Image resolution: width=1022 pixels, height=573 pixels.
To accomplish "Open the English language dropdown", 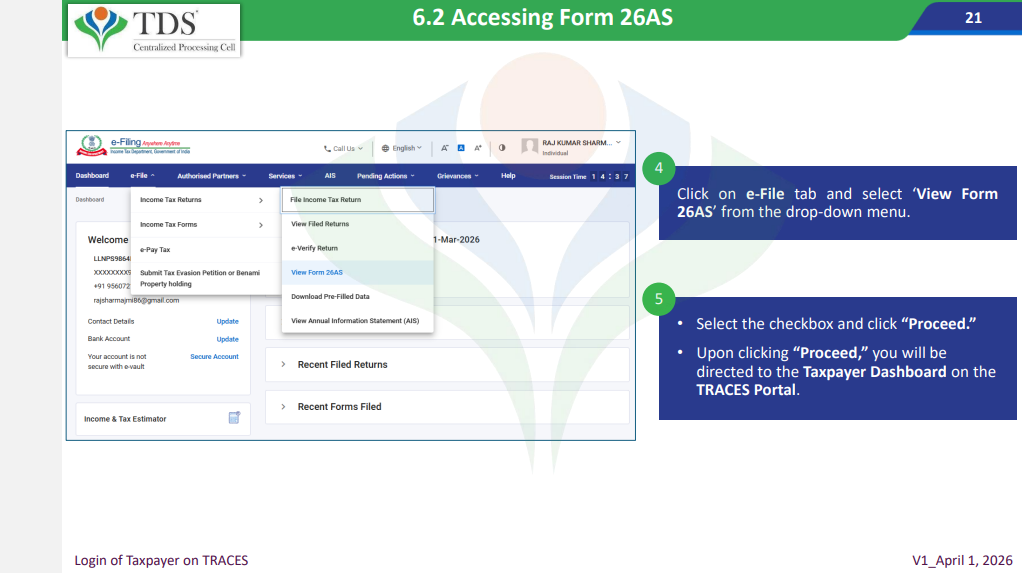I will tap(402, 148).
